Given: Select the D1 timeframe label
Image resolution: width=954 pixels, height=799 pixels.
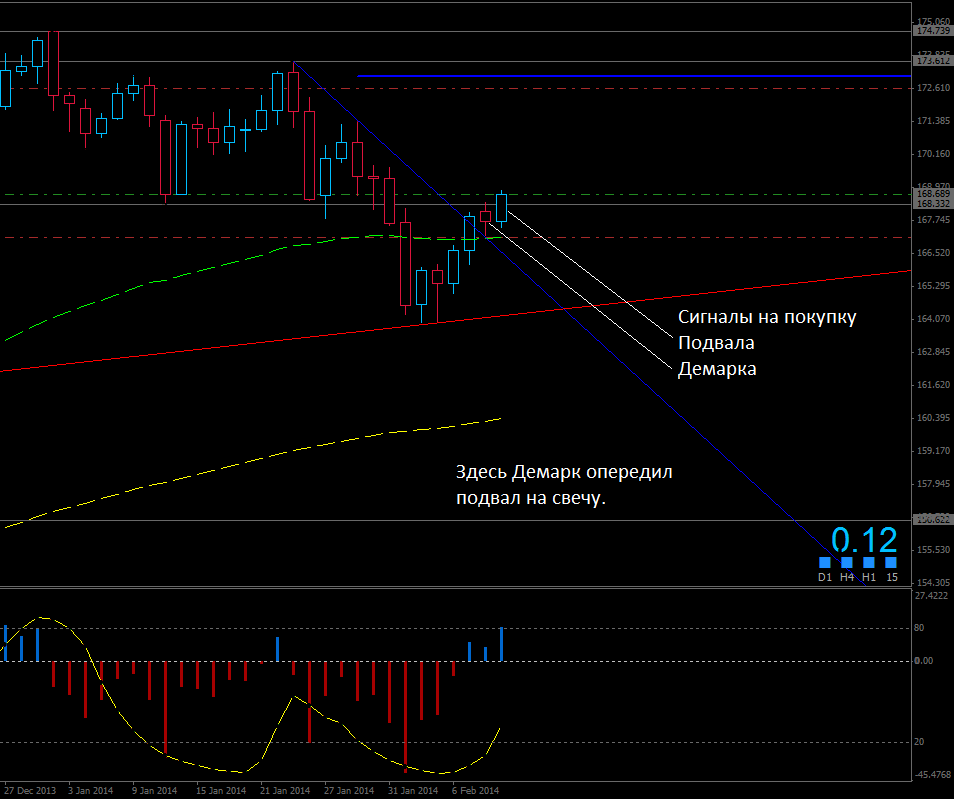Looking at the screenshot, I should (825, 577).
